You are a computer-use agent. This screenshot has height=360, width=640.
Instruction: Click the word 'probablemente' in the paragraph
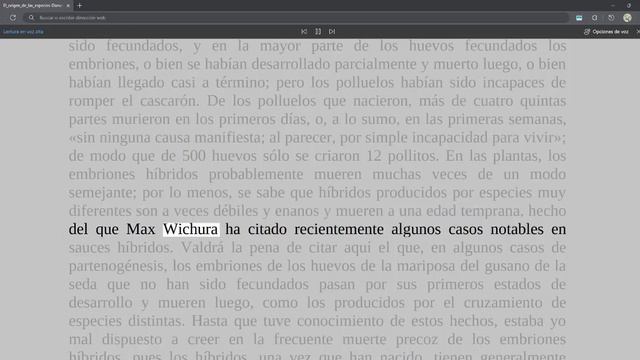[256, 174]
